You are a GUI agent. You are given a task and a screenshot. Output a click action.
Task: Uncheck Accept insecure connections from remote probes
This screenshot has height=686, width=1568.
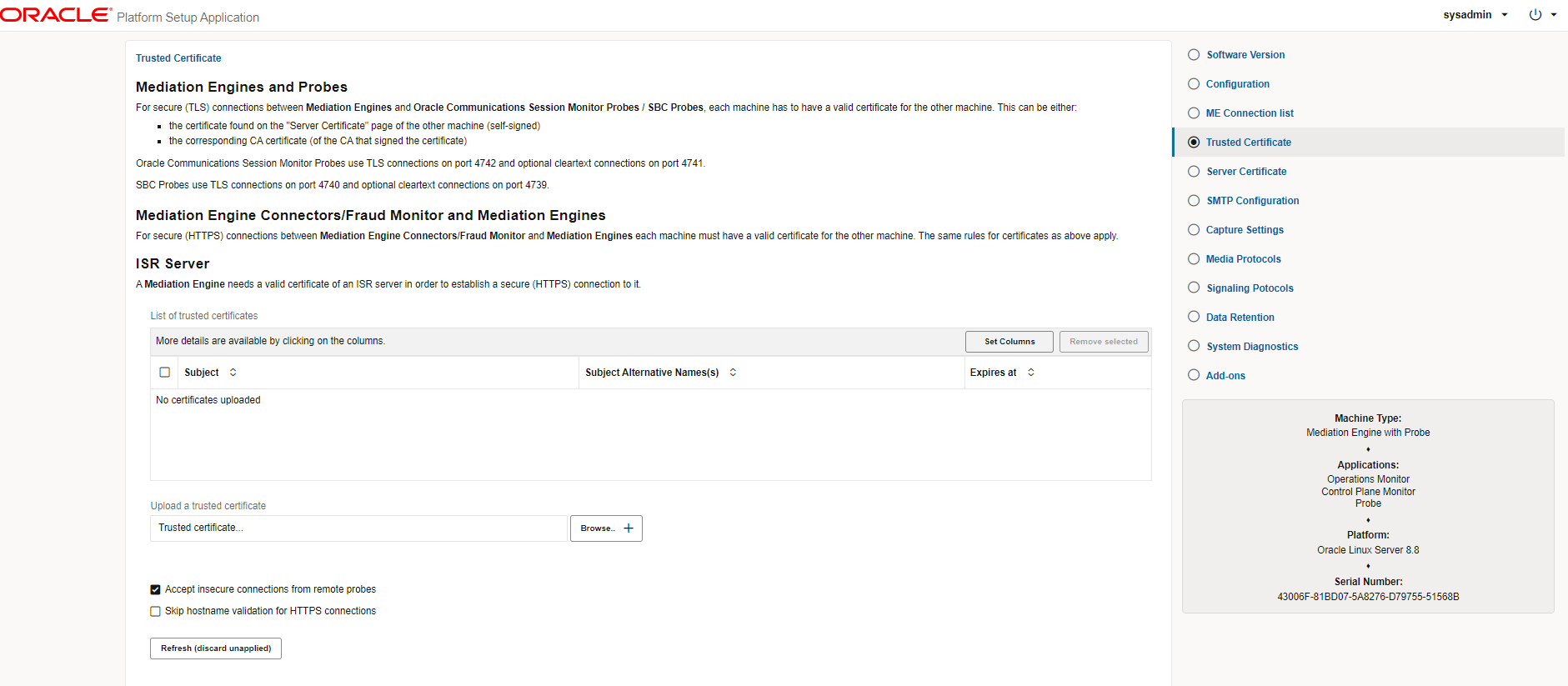[155, 589]
